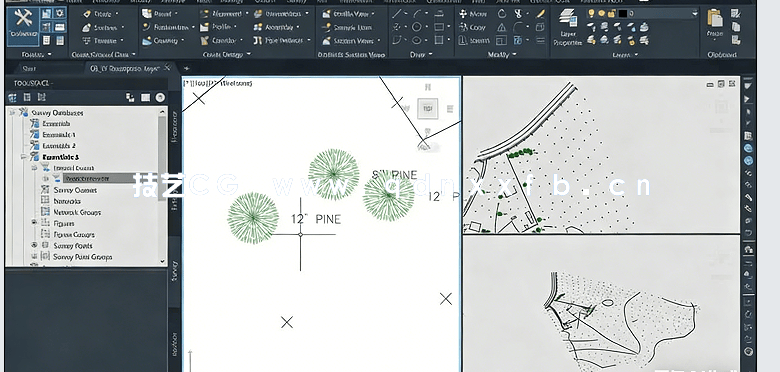Screen dimensions: 780x372
Task: Select the Network Groups tree item
Action: [77, 212]
